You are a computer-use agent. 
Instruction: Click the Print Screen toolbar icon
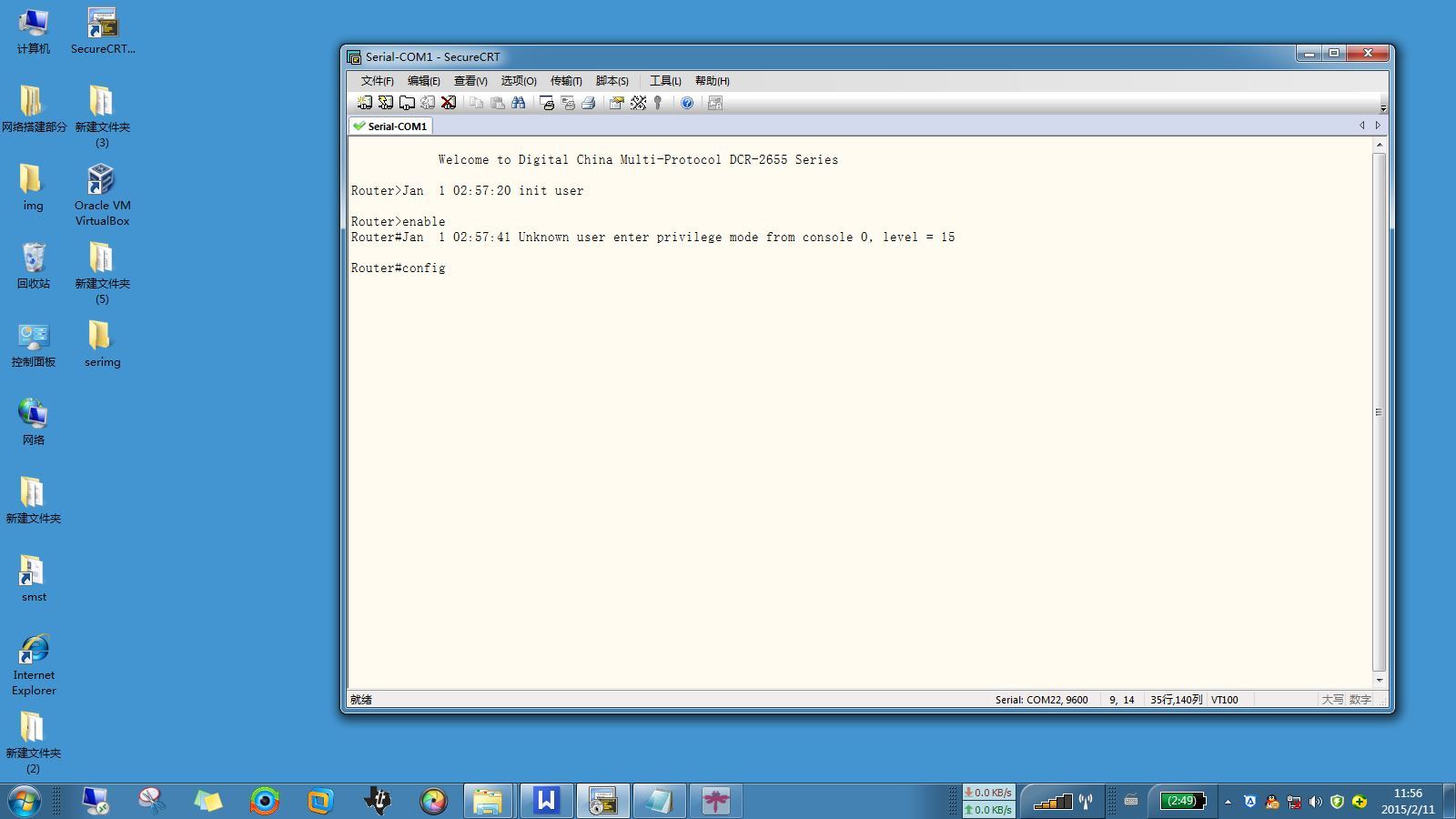(x=547, y=103)
